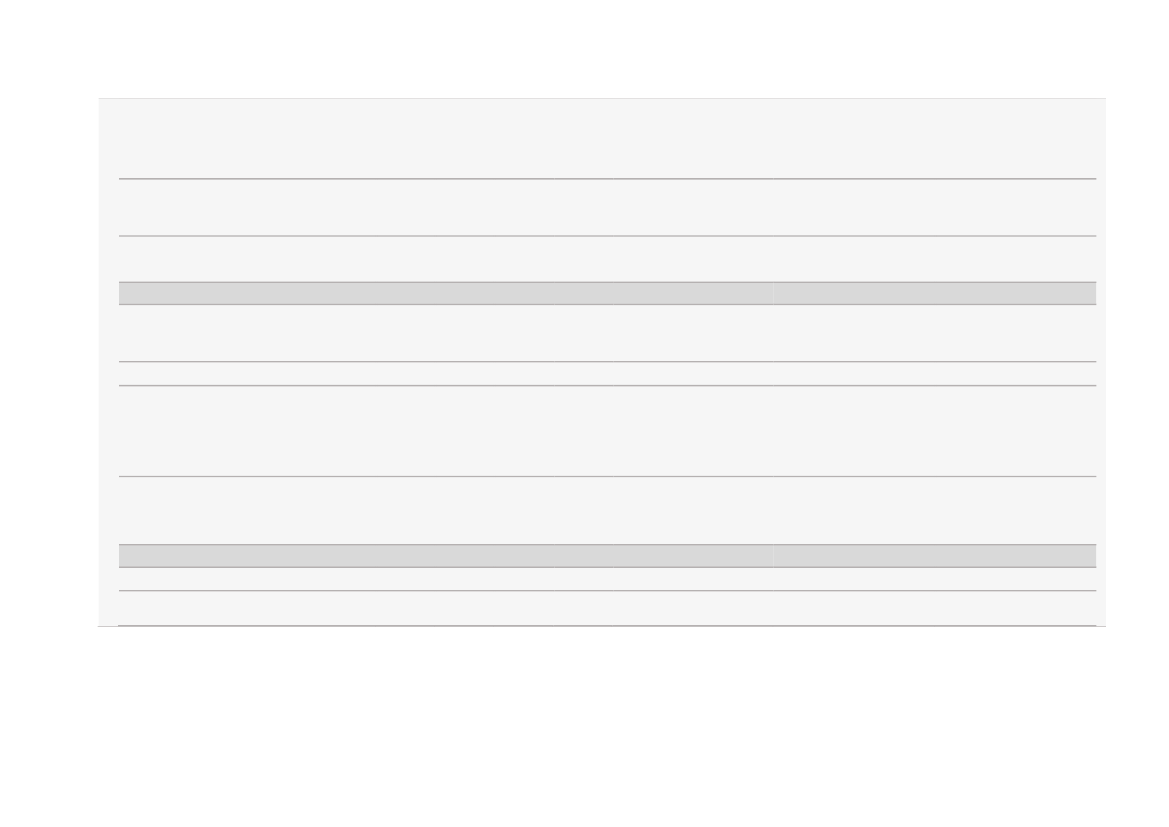Image resolution: width=1169 pixels, height=827 pixels.
Task: Click the lower dark gray shaded bar
Action: click(x=607, y=556)
